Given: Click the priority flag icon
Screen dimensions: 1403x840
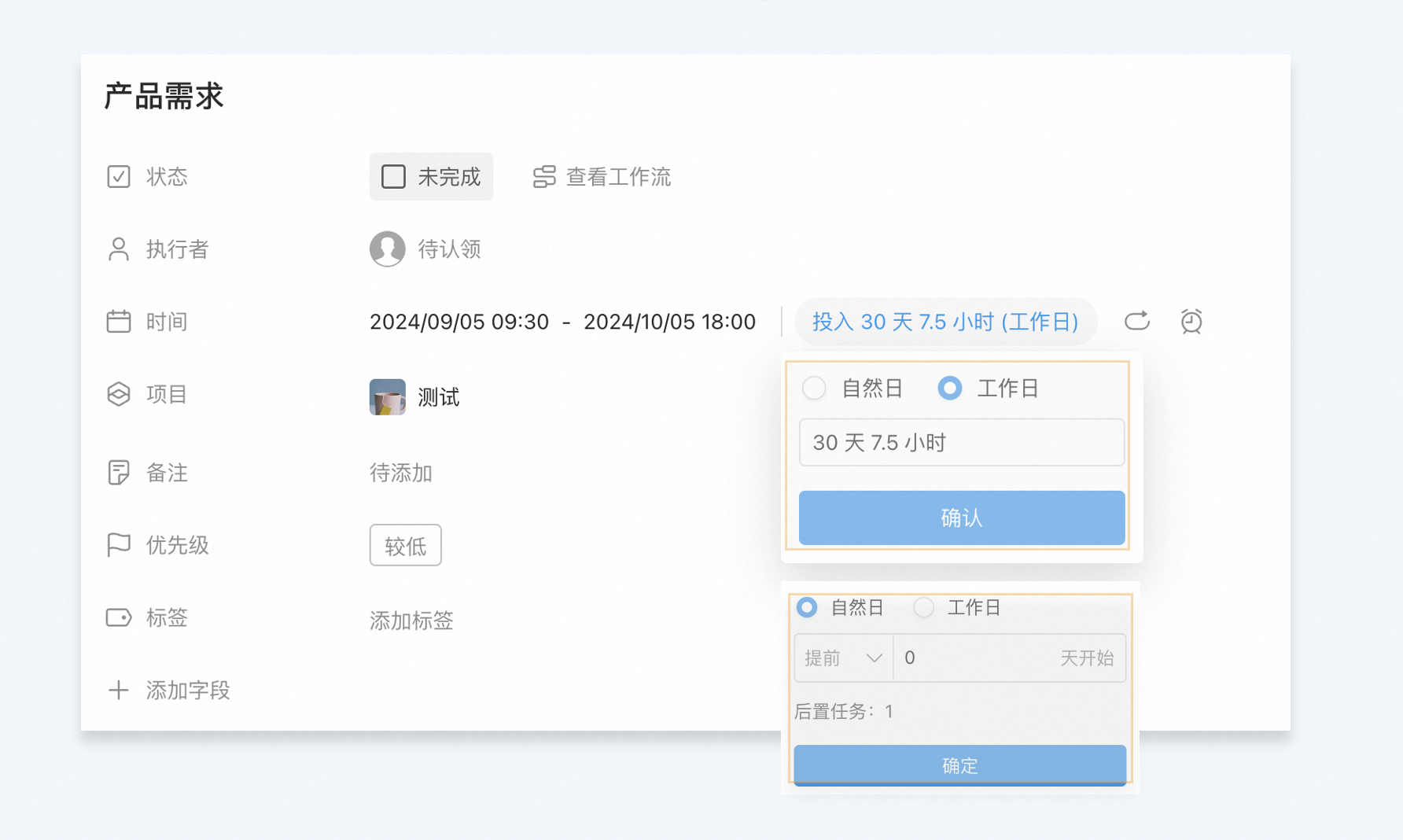Looking at the screenshot, I should (119, 545).
